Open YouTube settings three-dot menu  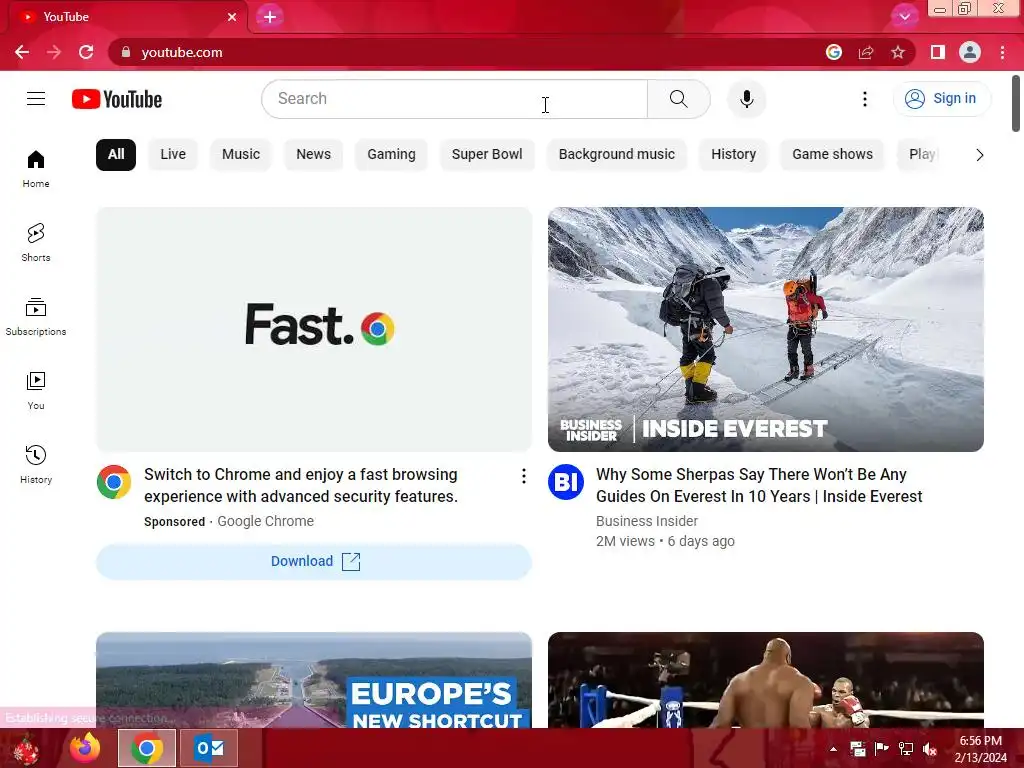865,99
